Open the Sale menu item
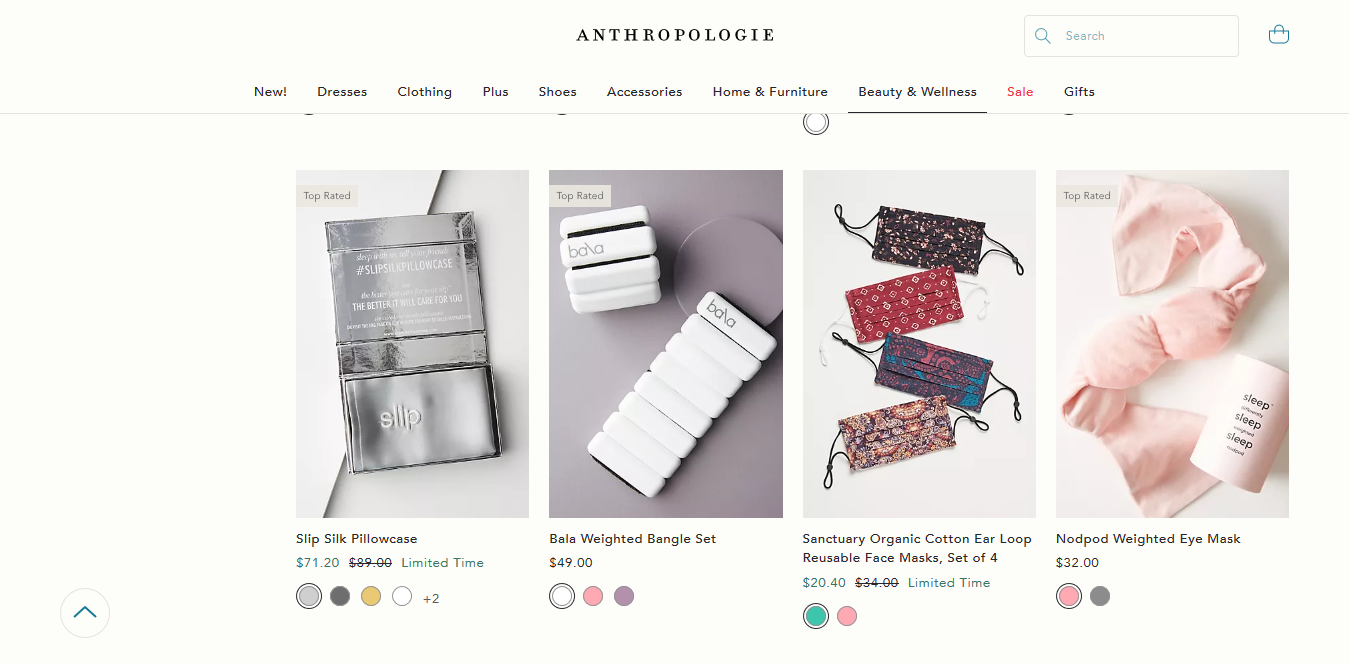Viewport: 1349px width, 664px height. point(1020,91)
